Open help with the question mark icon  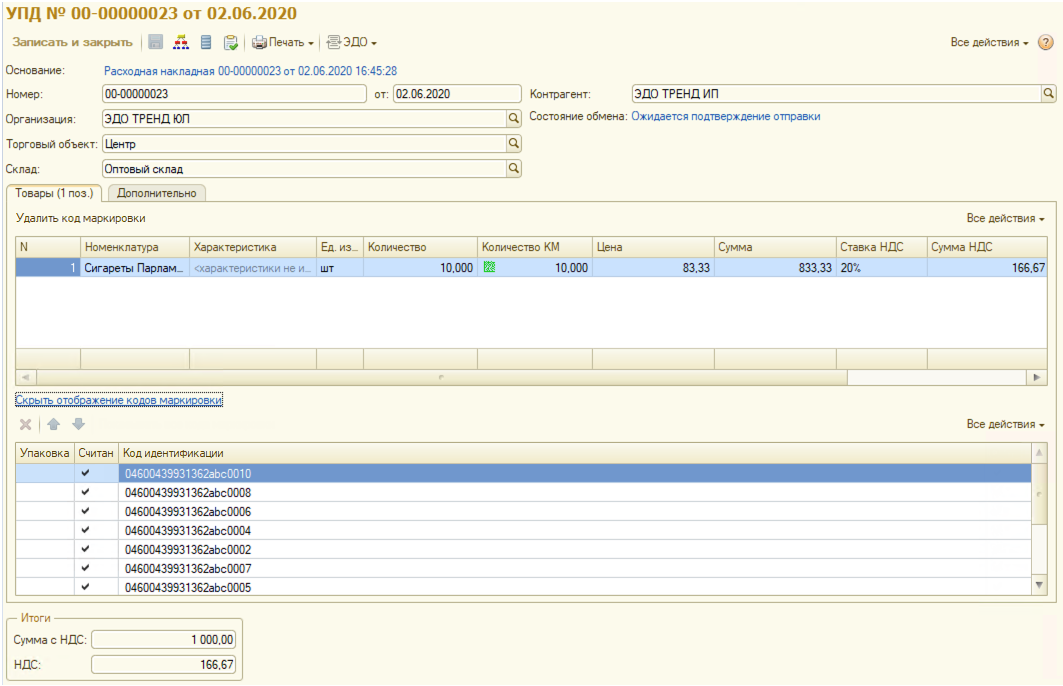click(1046, 43)
